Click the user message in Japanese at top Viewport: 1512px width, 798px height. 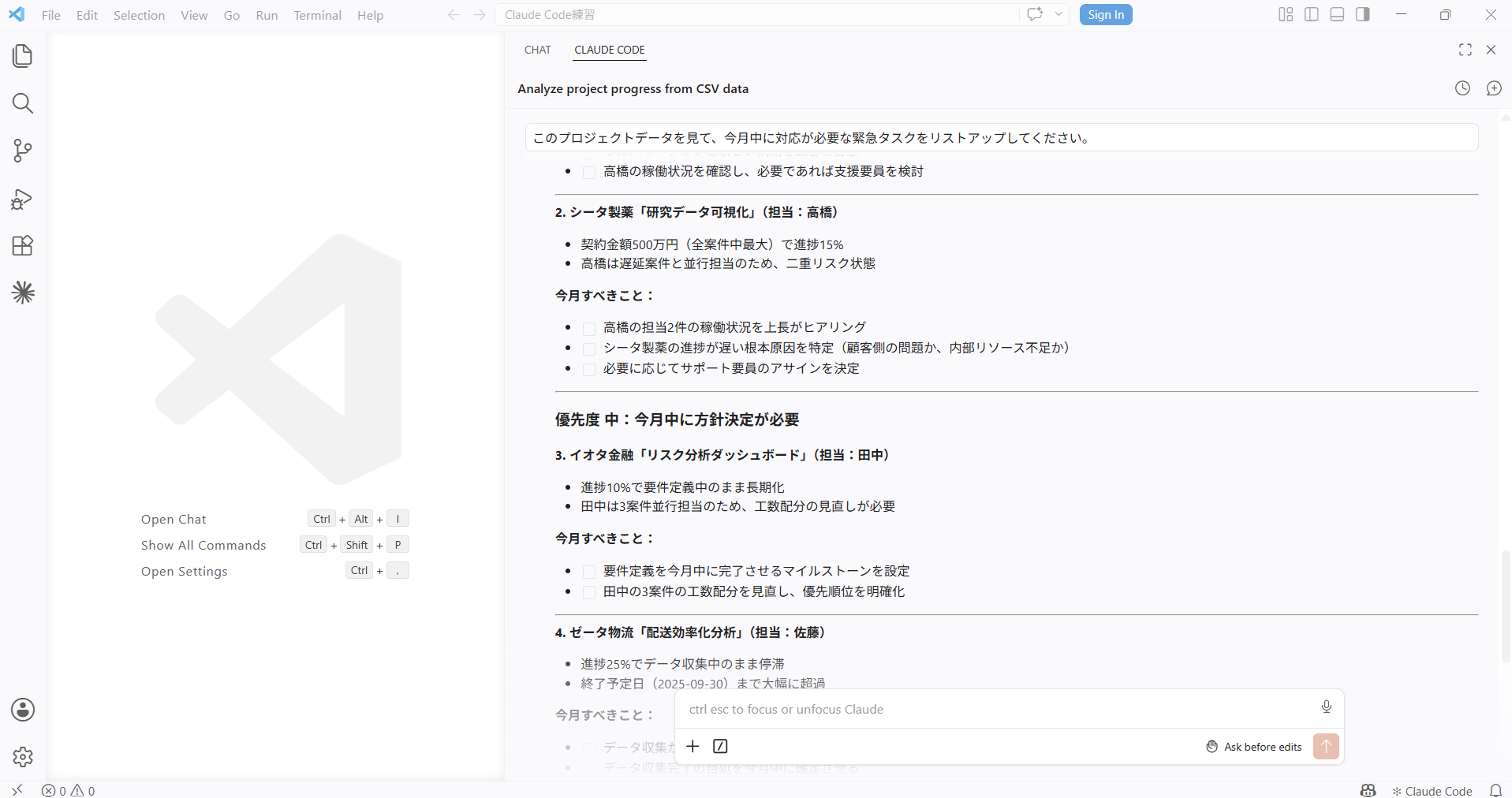1002,137
